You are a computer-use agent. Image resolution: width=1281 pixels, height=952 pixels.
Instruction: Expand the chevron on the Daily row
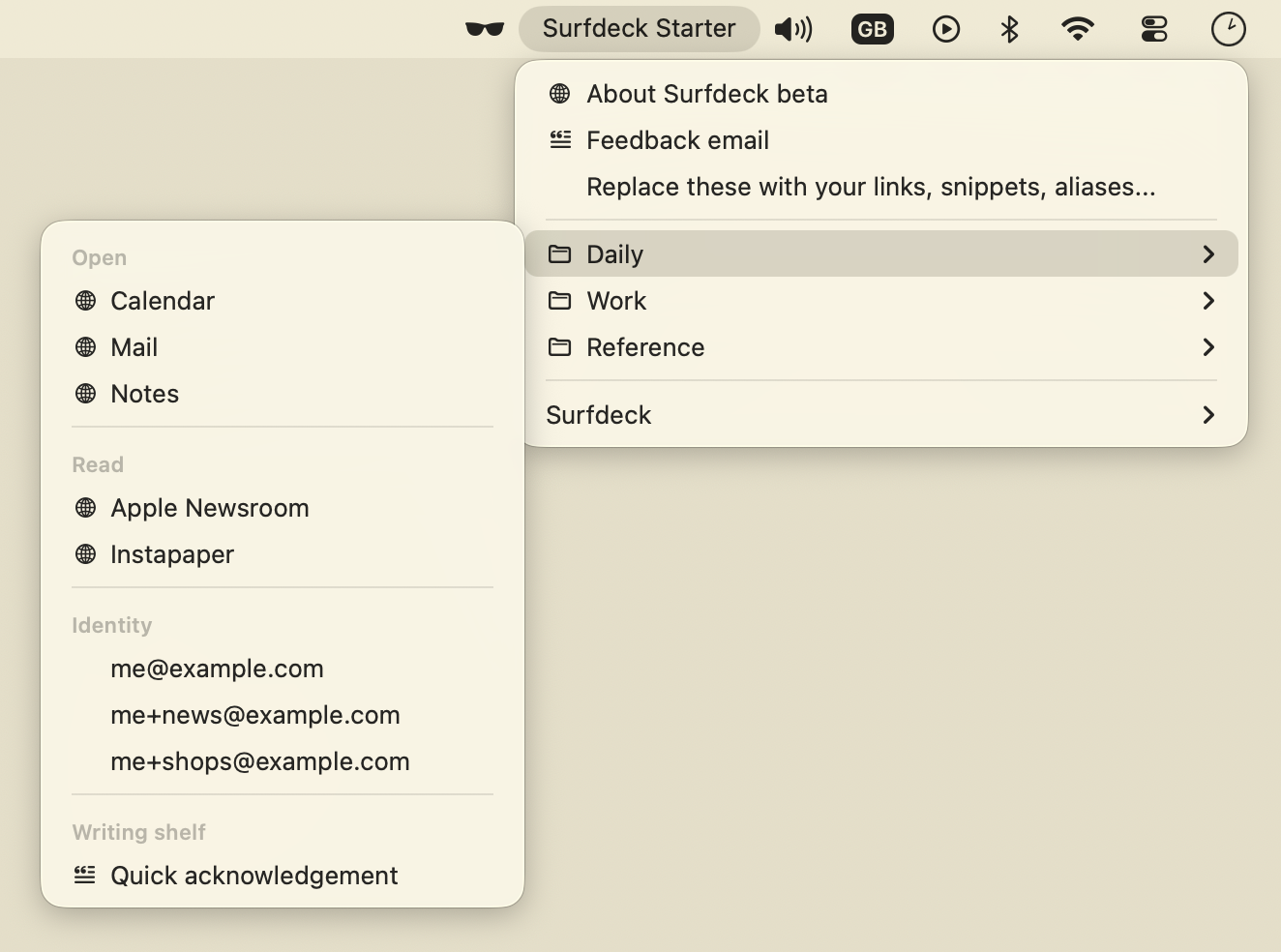(x=1208, y=254)
